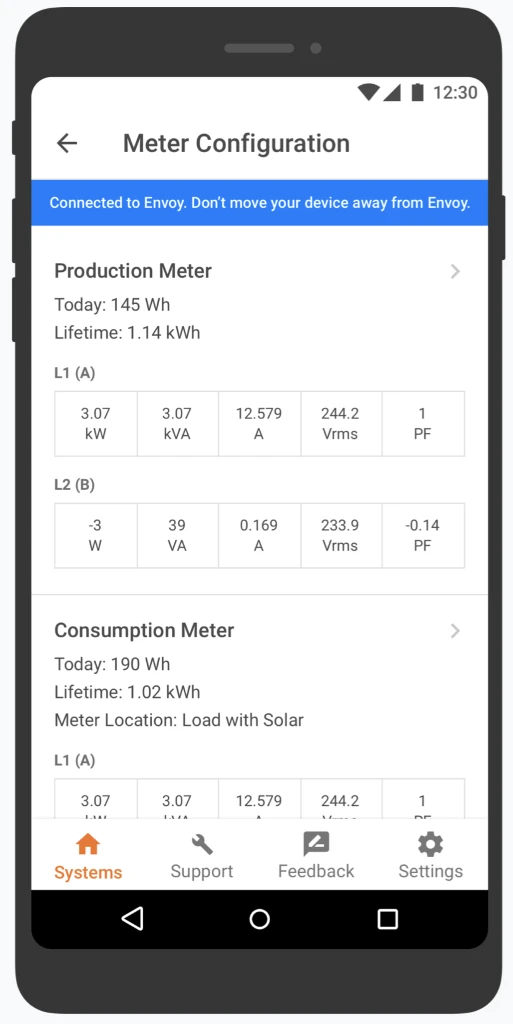Tap the Connected to Envoy banner
The width and height of the screenshot is (513, 1024).
(x=260, y=202)
